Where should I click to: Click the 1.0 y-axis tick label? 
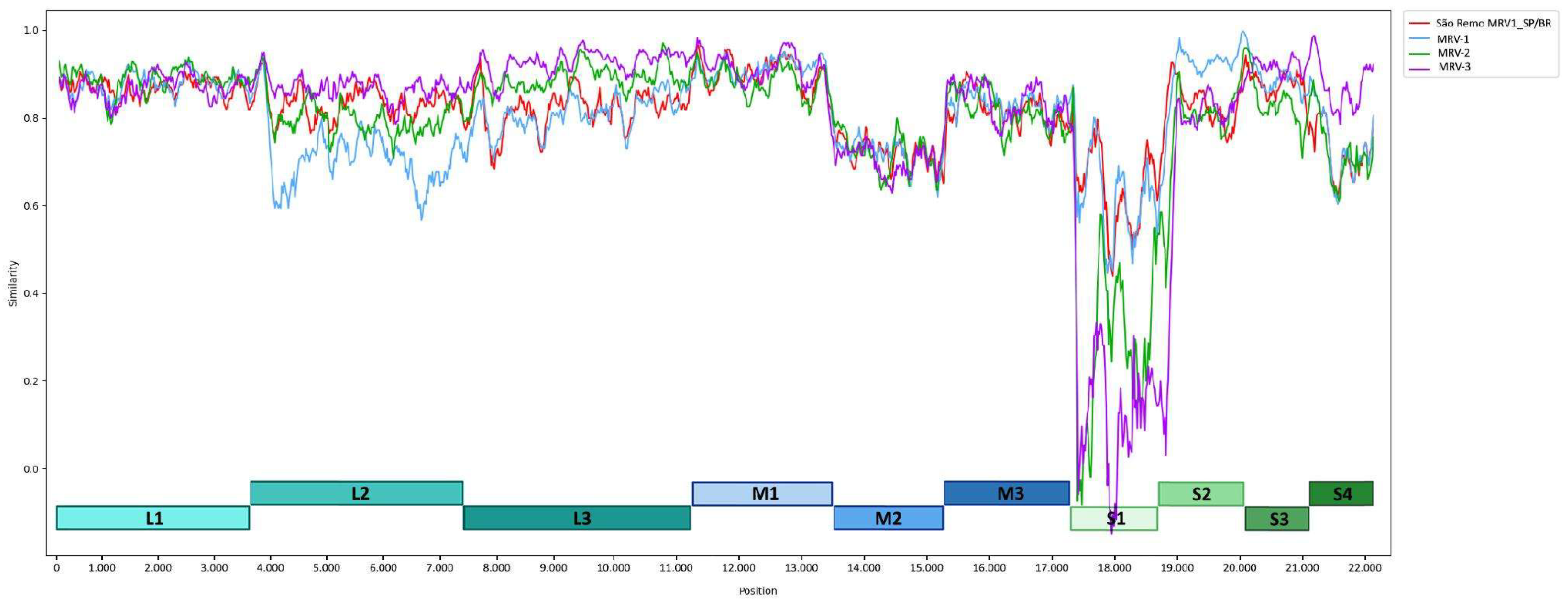click(31, 30)
